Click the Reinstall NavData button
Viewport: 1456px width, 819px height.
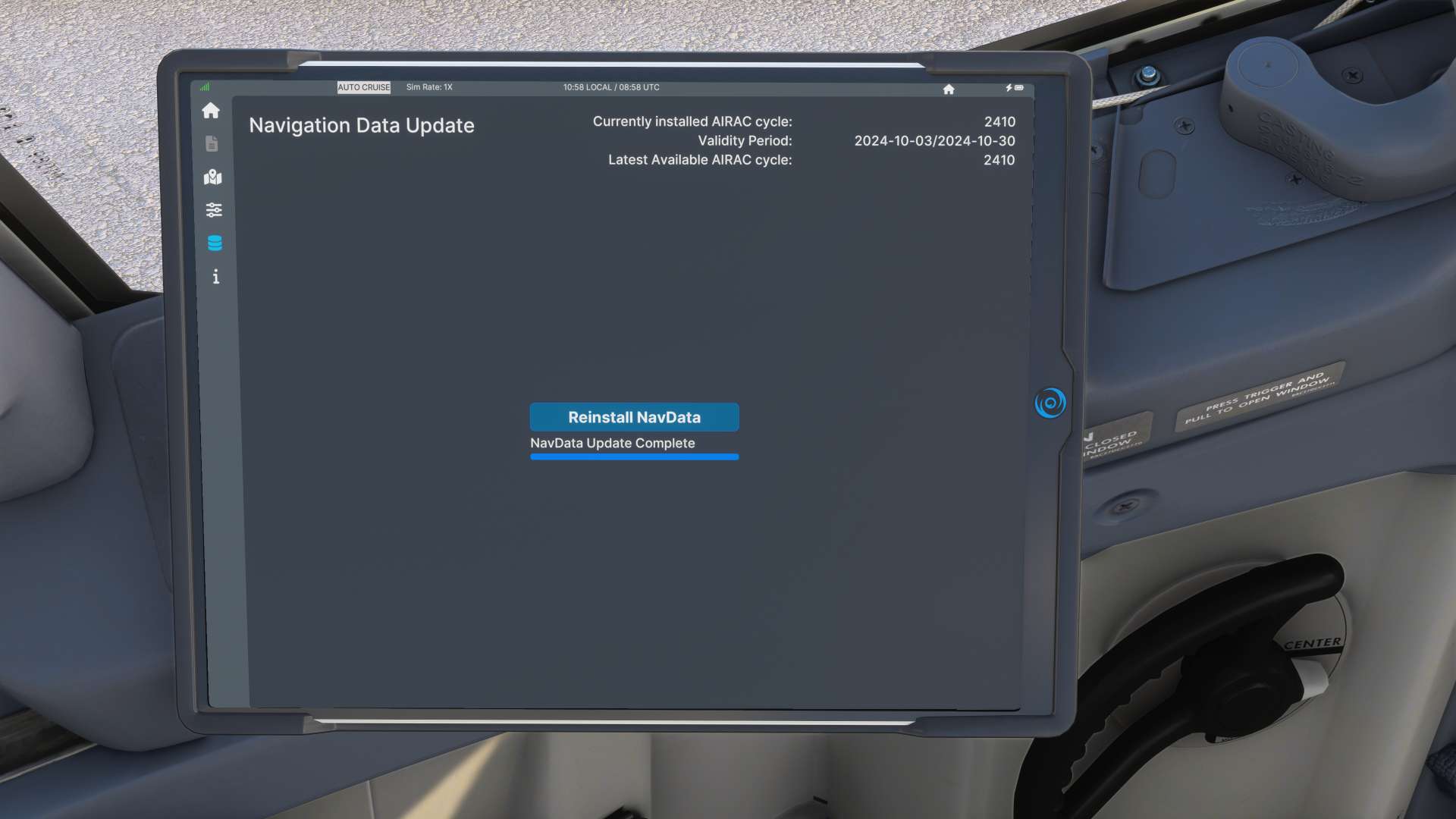[634, 417]
